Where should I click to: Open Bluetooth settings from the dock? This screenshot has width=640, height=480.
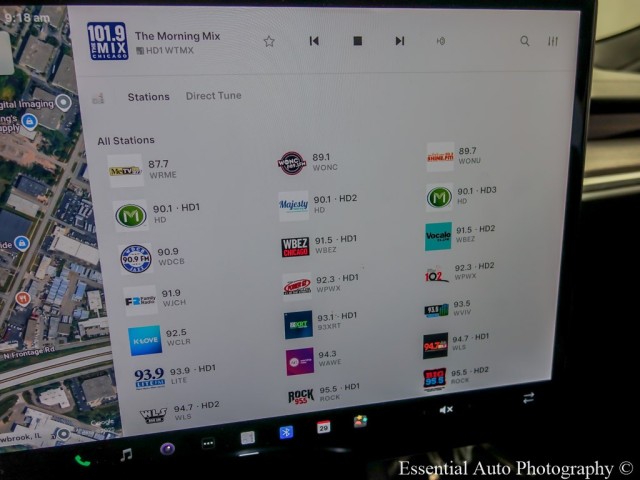coord(284,432)
